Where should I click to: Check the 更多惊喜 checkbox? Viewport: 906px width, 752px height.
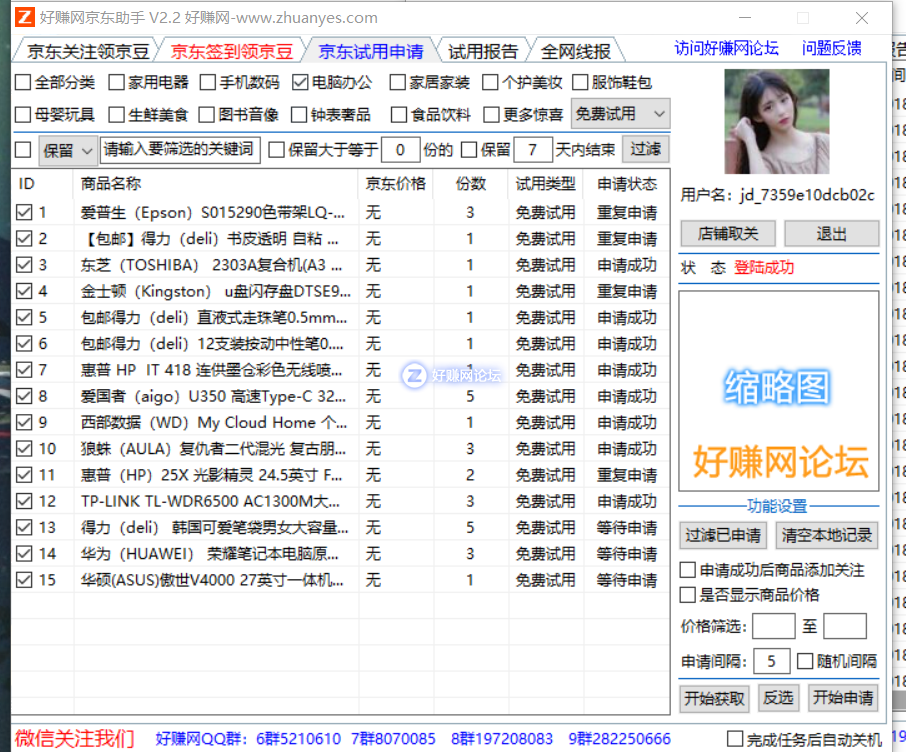pyautogui.click(x=491, y=115)
